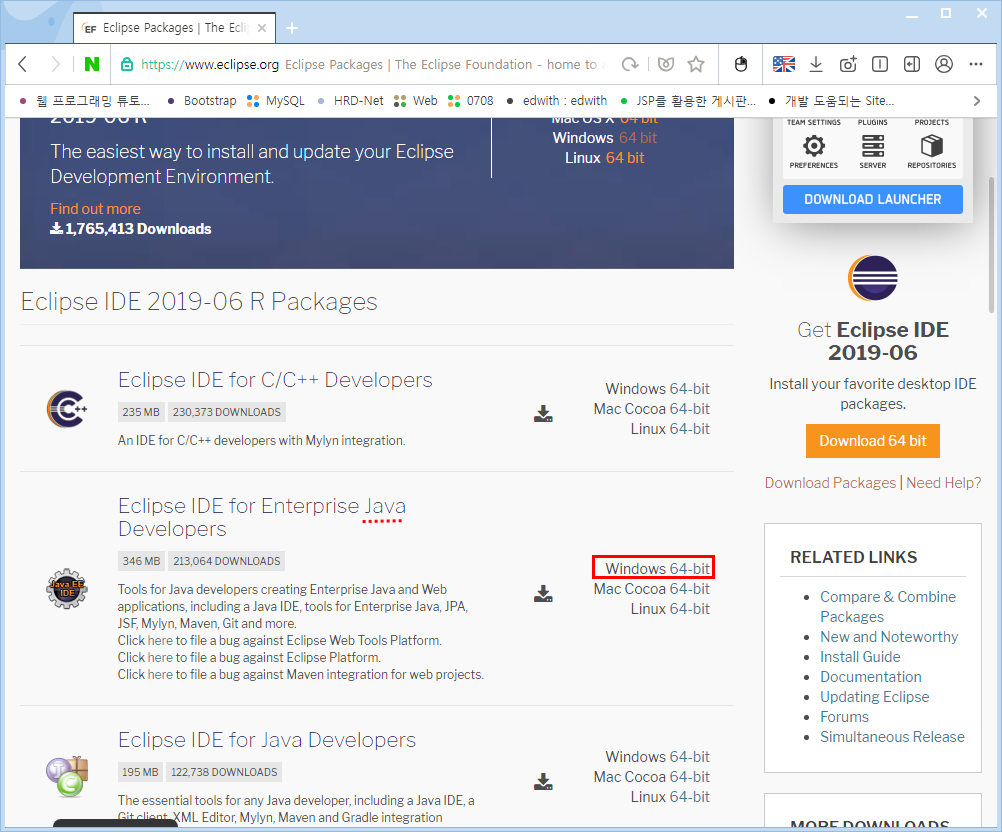
Task: Open Install Guide link
Action: click(x=860, y=657)
